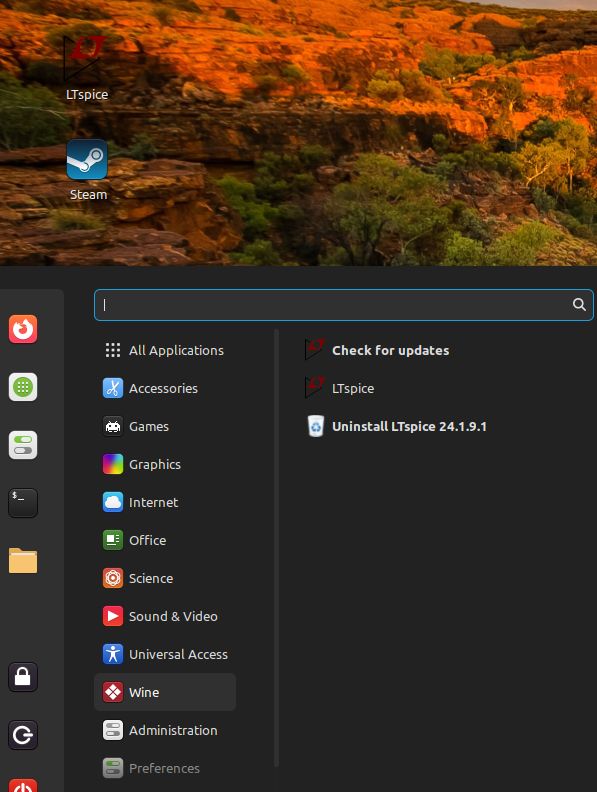Click the red play icon for Sound & Video

[x=113, y=616]
